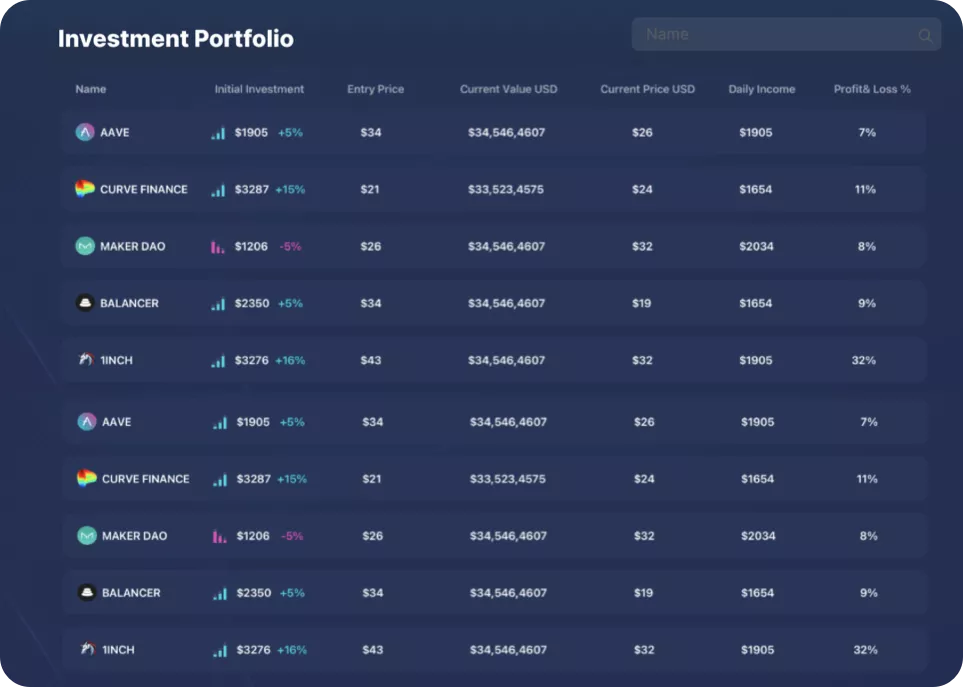Click the pink declining chart icon in first Maker DAO row
Screen dimensions: 963x687
(217, 247)
